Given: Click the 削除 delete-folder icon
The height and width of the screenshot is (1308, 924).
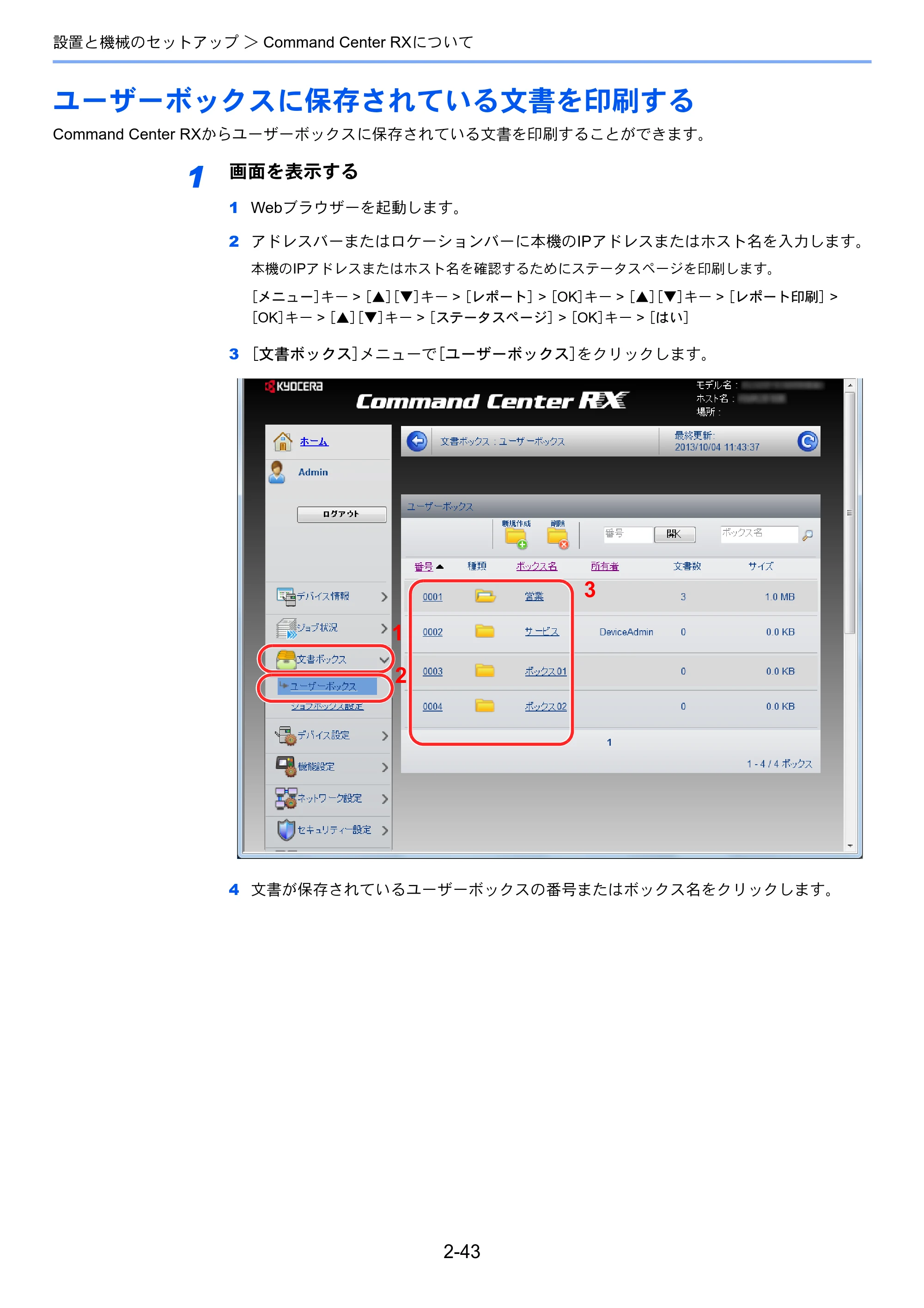Looking at the screenshot, I should (x=558, y=538).
